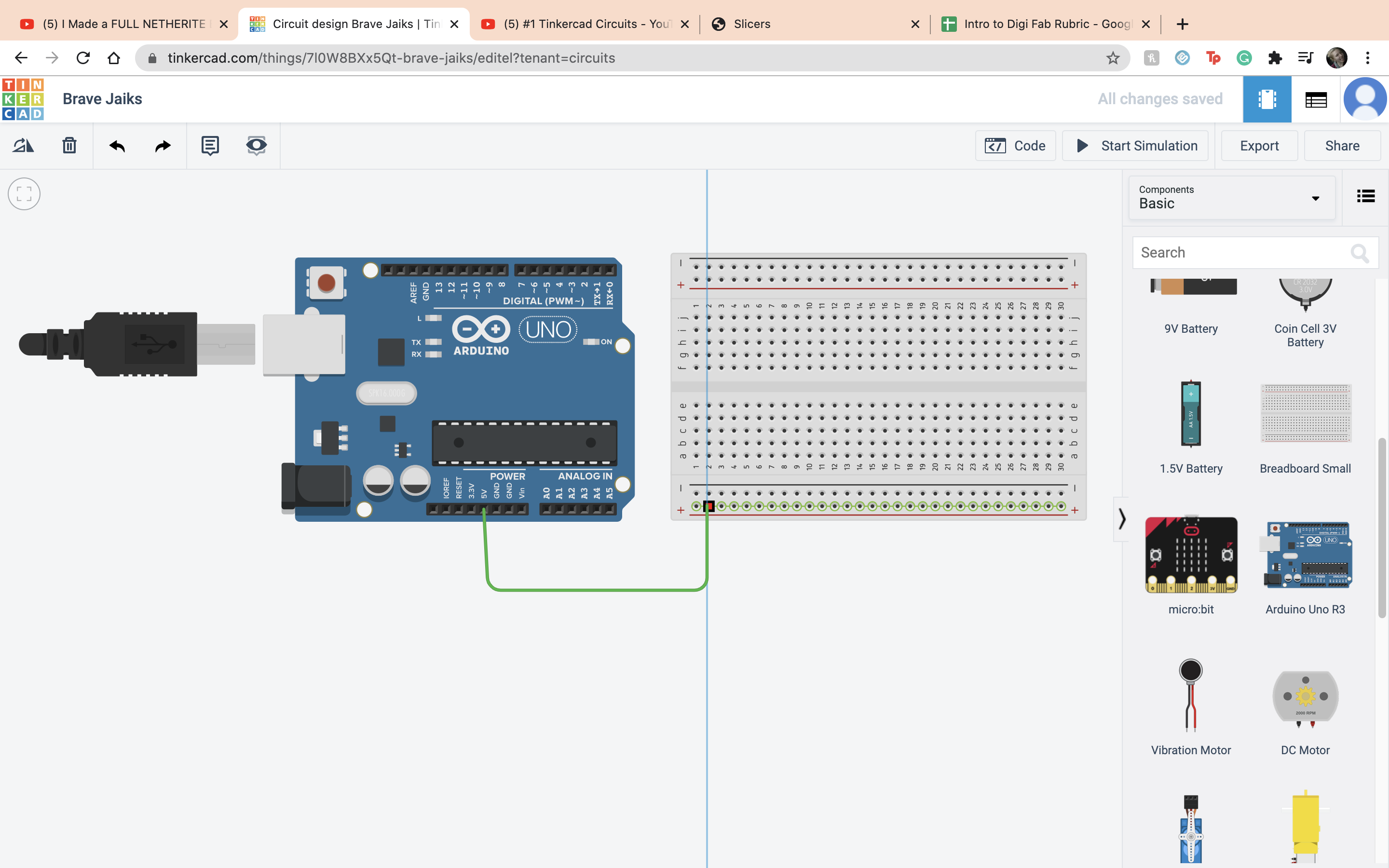
Task: Rotate selected component with rotate icon
Action: pos(24,146)
